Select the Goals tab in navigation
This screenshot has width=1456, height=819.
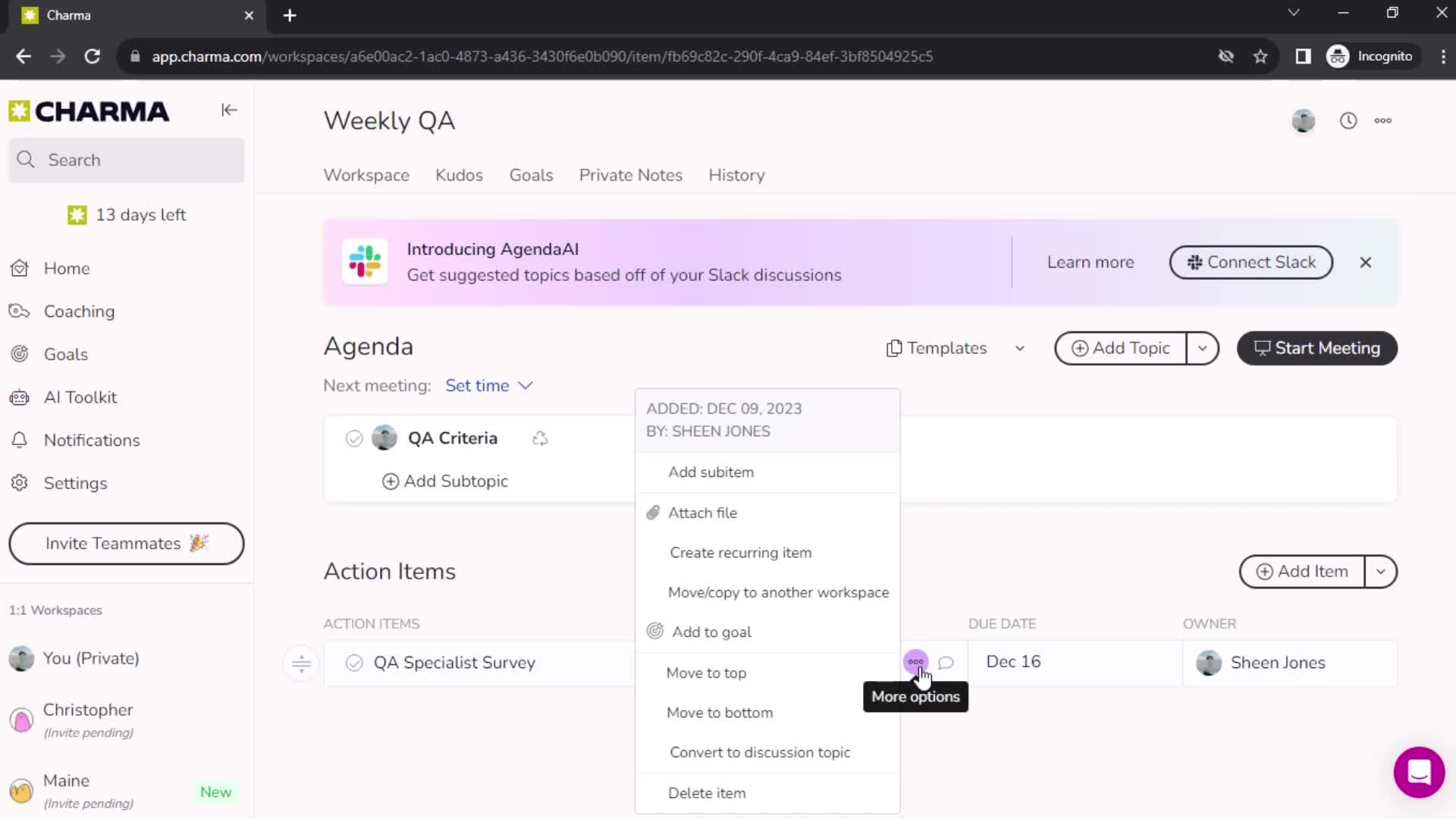pos(531,175)
